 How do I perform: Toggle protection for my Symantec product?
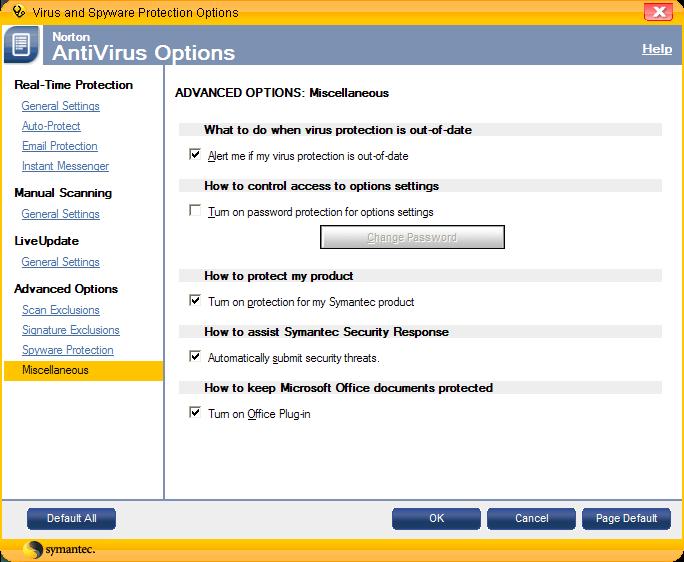pos(195,300)
